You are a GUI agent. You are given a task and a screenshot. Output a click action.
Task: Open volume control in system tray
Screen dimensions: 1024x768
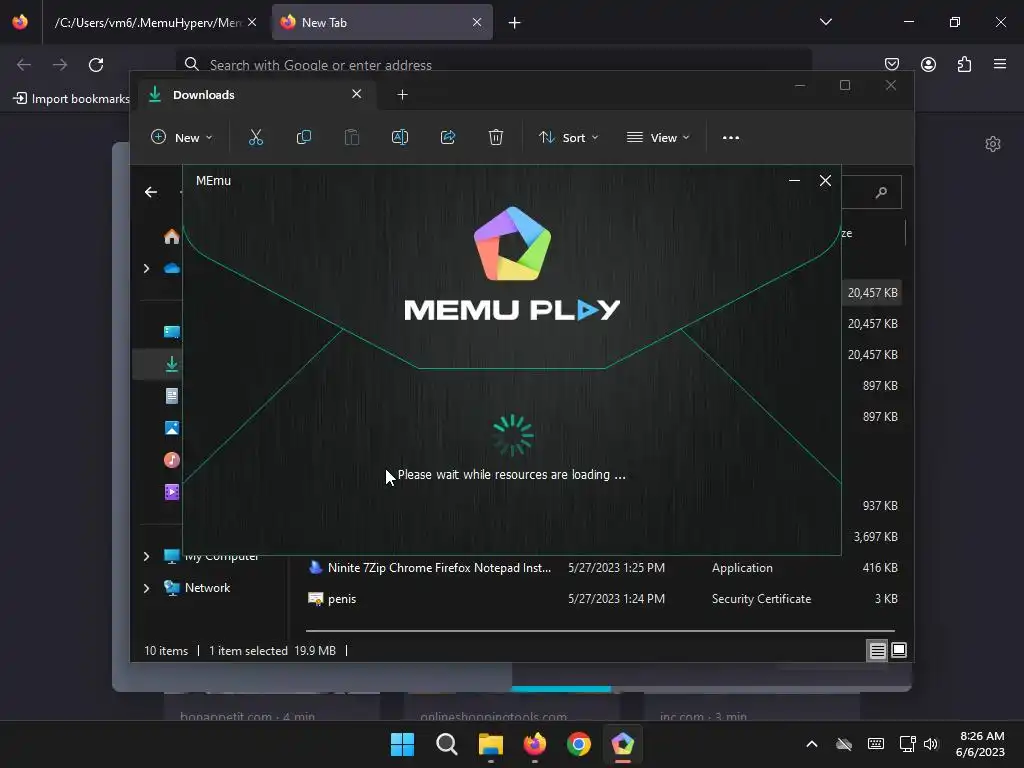click(x=931, y=744)
